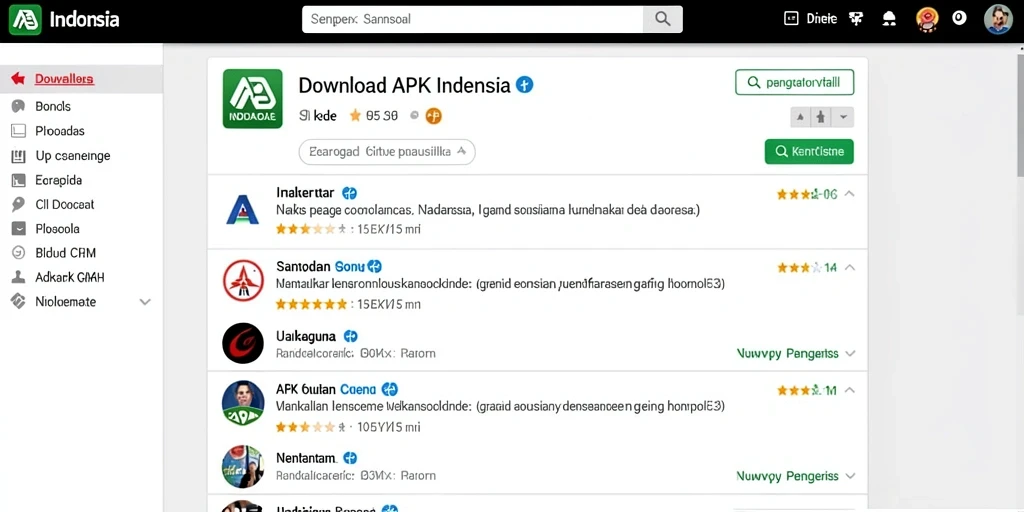
Task: Open Bonds in the sidebar
Action: pyautogui.click(x=53, y=106)
